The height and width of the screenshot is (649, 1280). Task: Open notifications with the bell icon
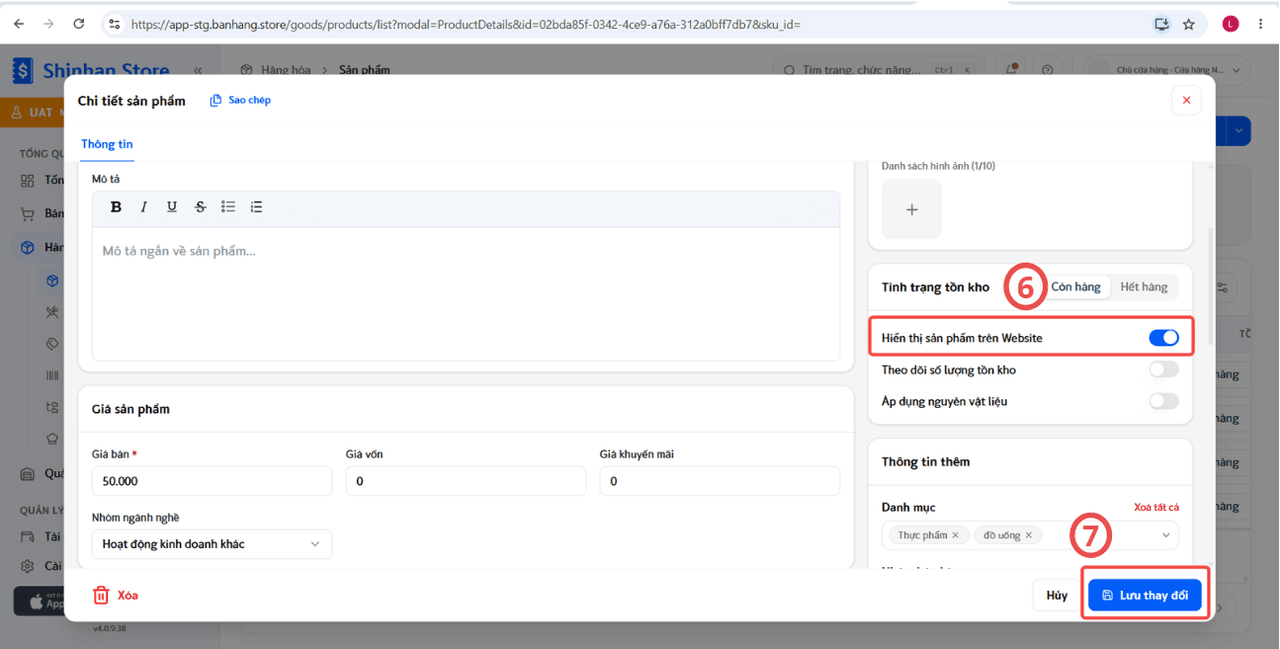pyautogui.click(x=1013, y=70)
